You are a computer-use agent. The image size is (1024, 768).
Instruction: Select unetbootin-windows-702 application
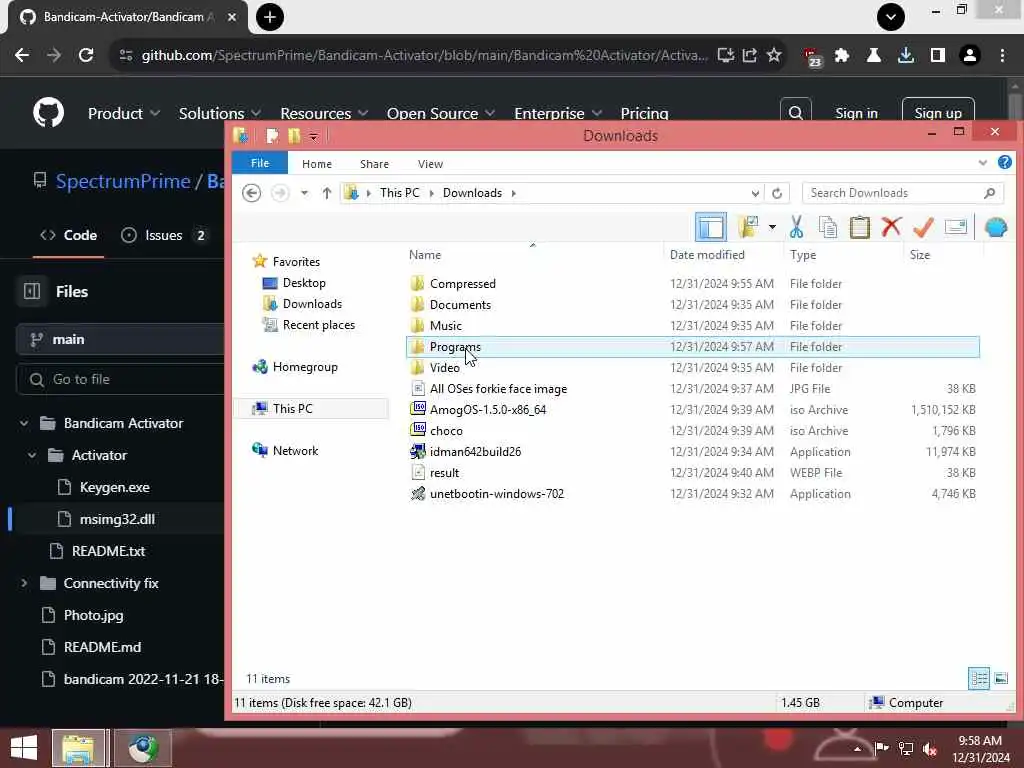click(x=496, y=494)
